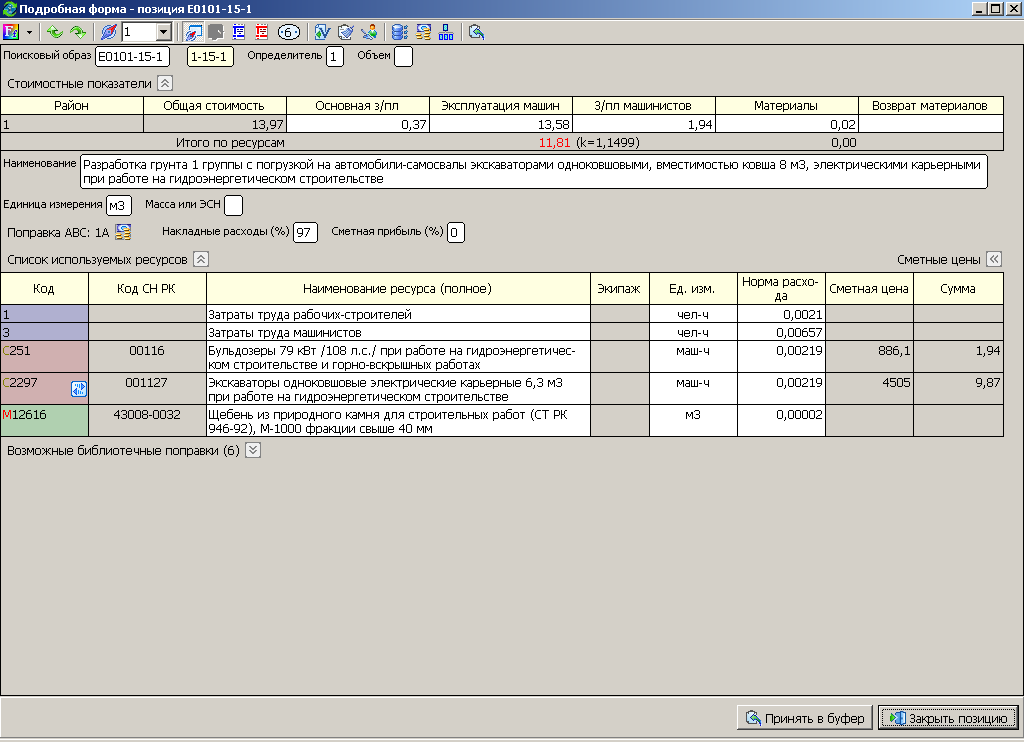
Task: Click the compass icon in toolbar
Action: tap(109, 32)
